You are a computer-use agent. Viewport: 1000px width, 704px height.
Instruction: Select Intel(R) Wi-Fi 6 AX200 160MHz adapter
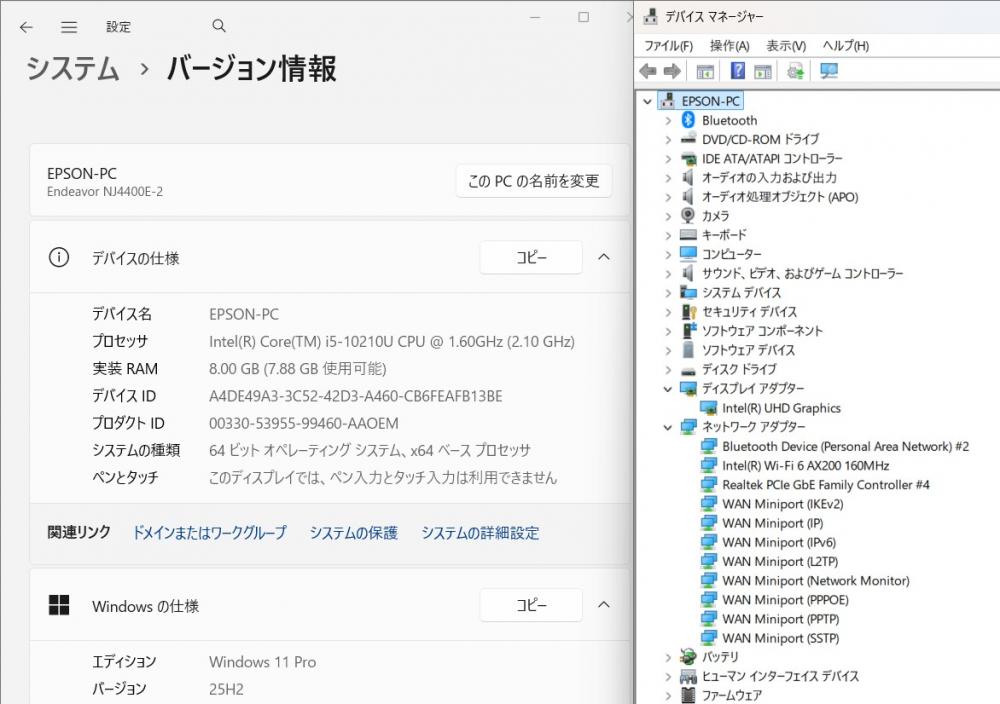coord(805,465)
